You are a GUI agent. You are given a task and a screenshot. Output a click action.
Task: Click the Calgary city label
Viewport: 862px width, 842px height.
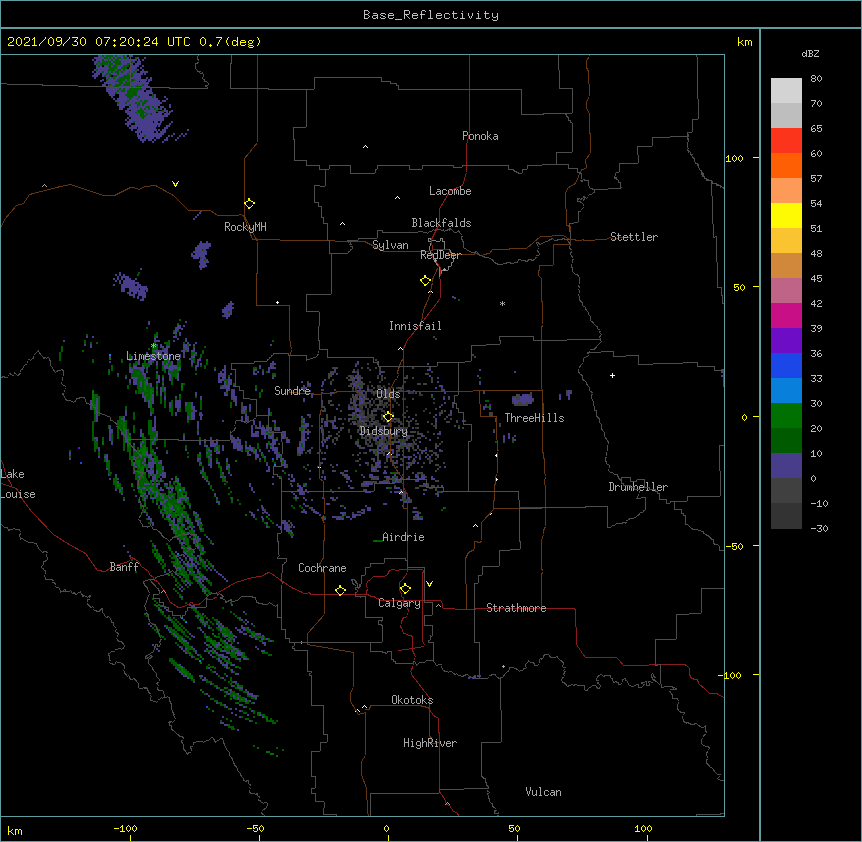[399, 603]
